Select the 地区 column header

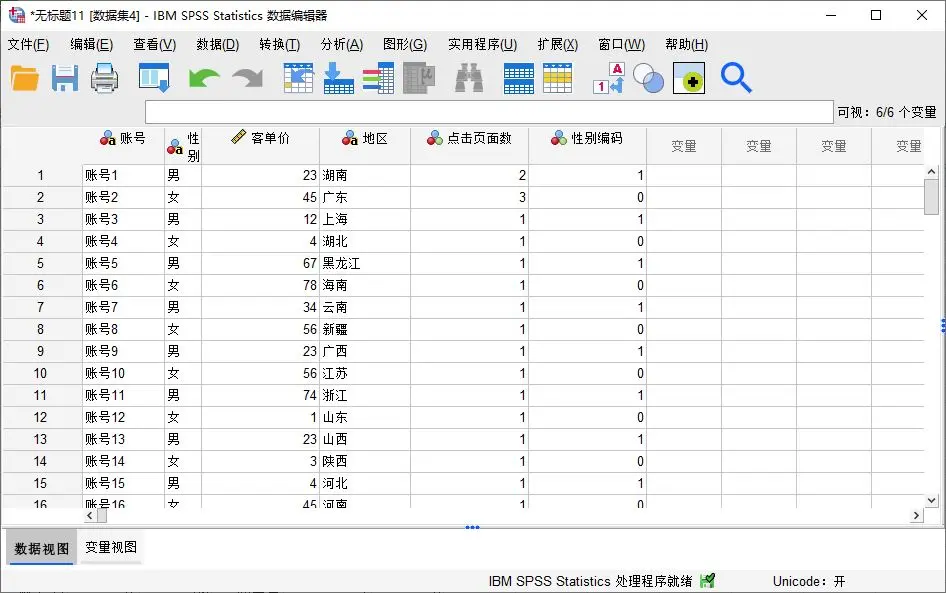[365, 146]
